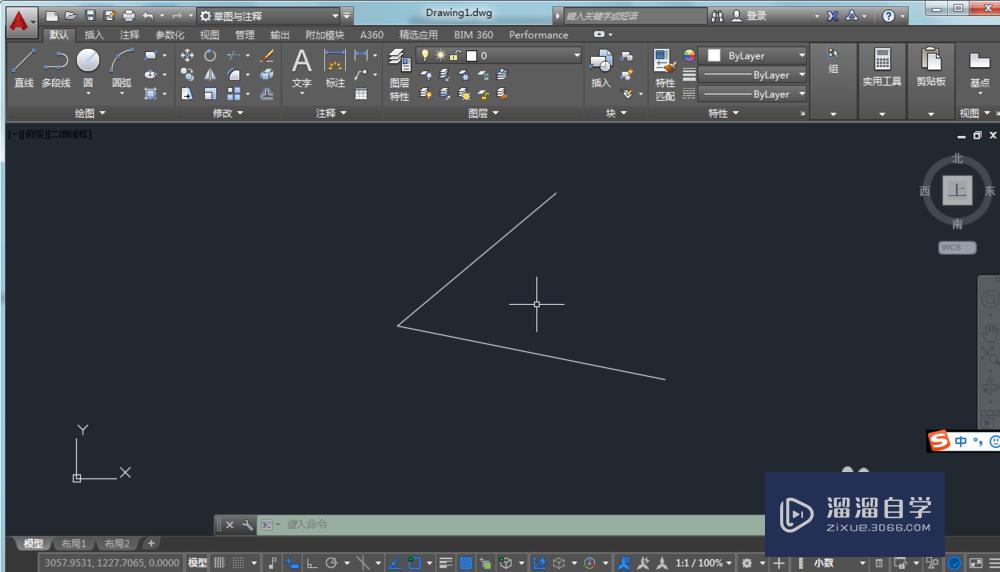Open the 管理 ribbon tab
The height and width of the screenshot is (572, 1000).
coord(244,34)
